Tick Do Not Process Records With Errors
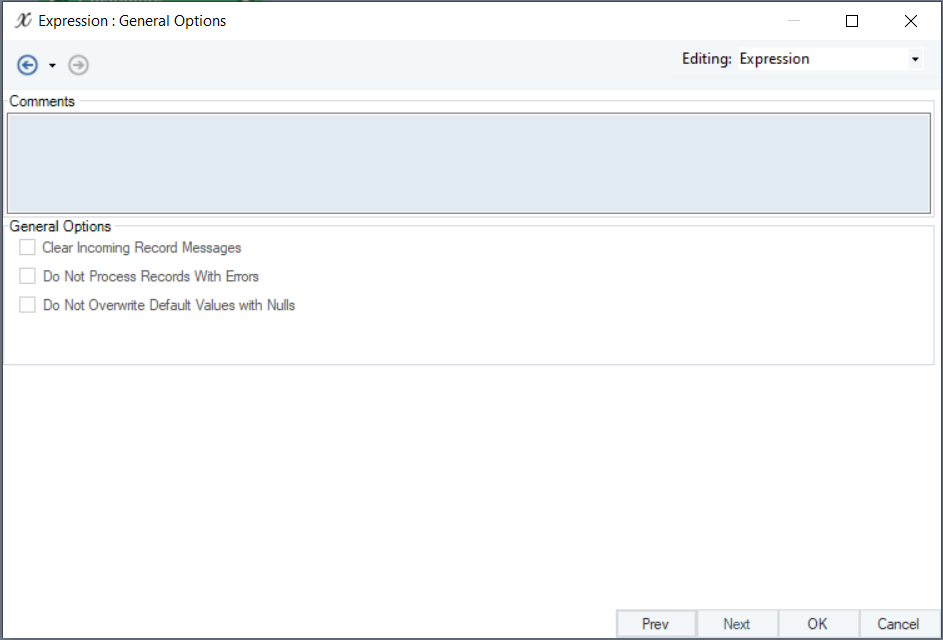 (28, 276)
